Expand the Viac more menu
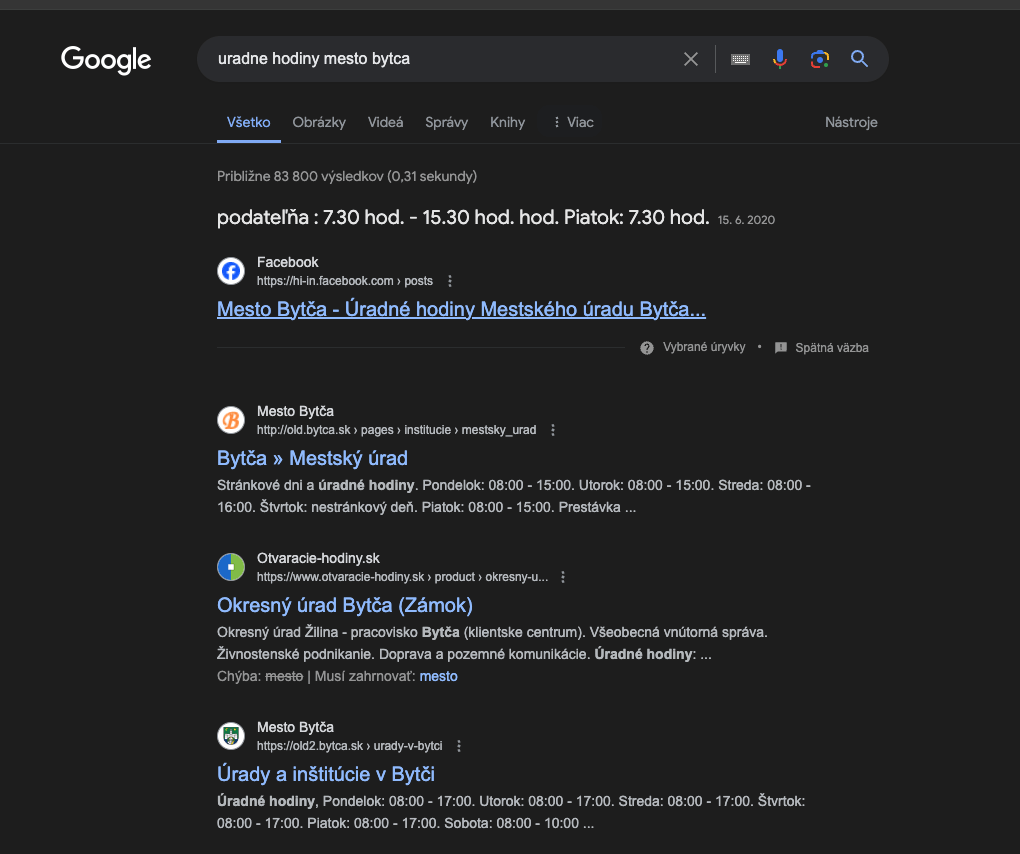The height and width of the screenshot is (854, 1020). point(573,122)
